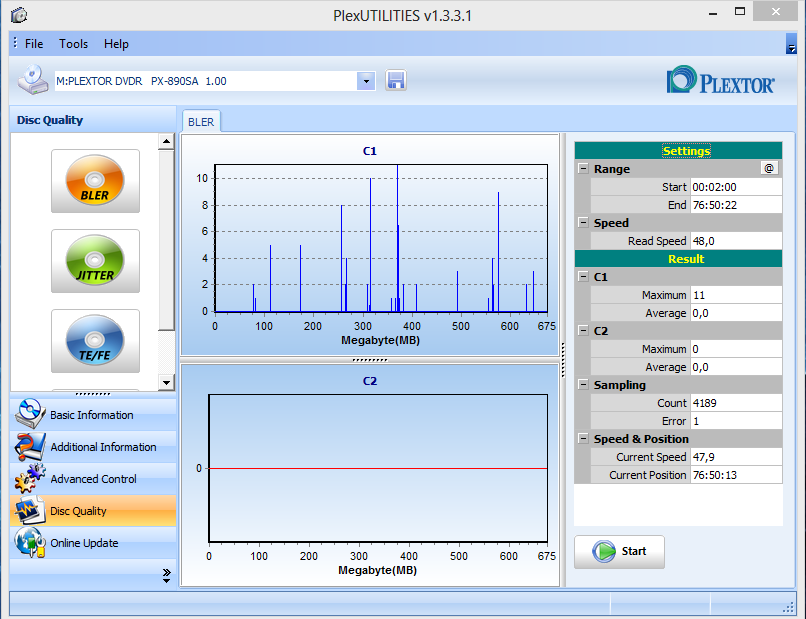Click the Sampling Error value 1
806x619 pixels.
coord(736,421)
